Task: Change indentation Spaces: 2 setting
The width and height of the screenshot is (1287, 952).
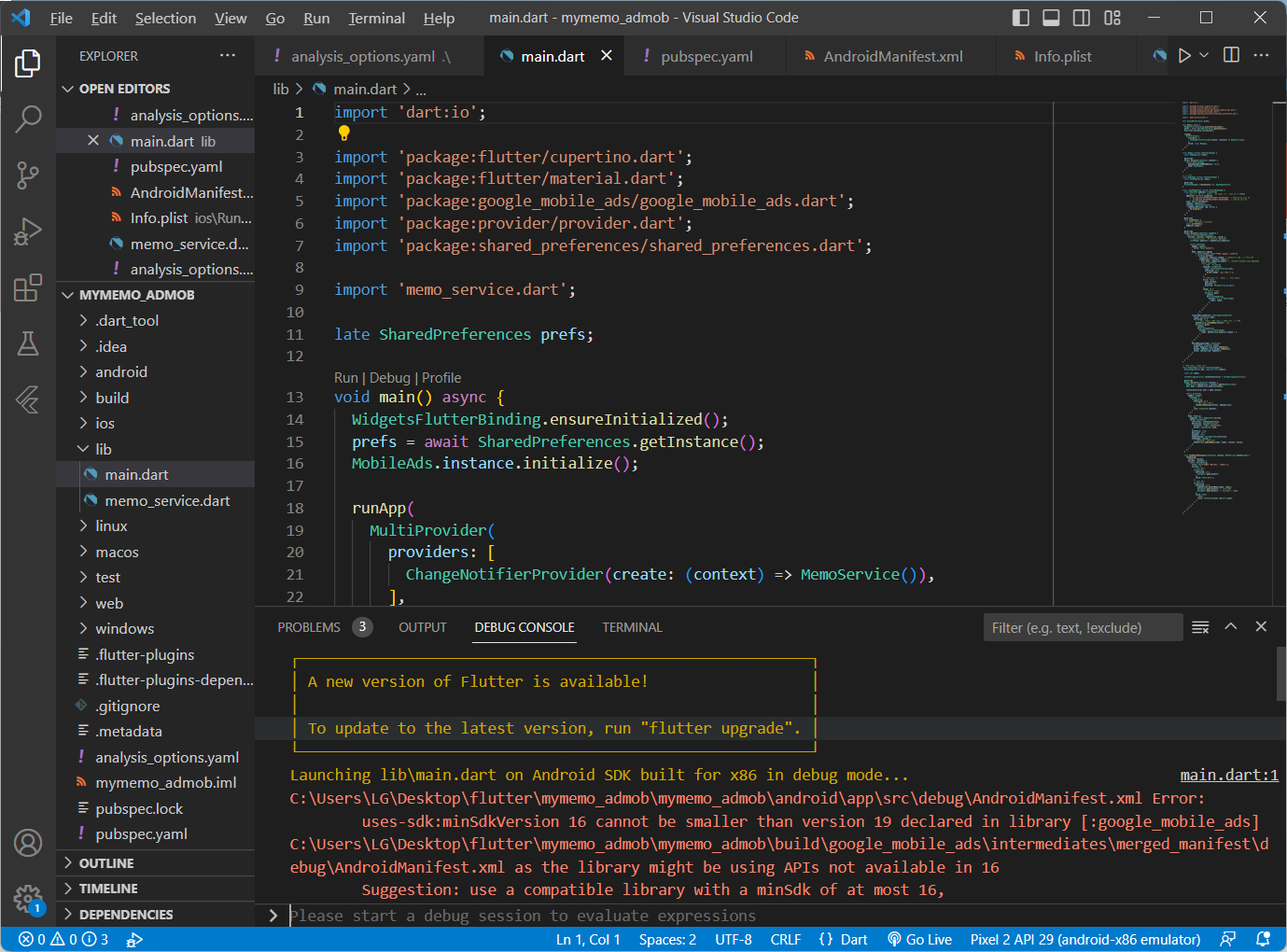Action: [x=667, y=940]
